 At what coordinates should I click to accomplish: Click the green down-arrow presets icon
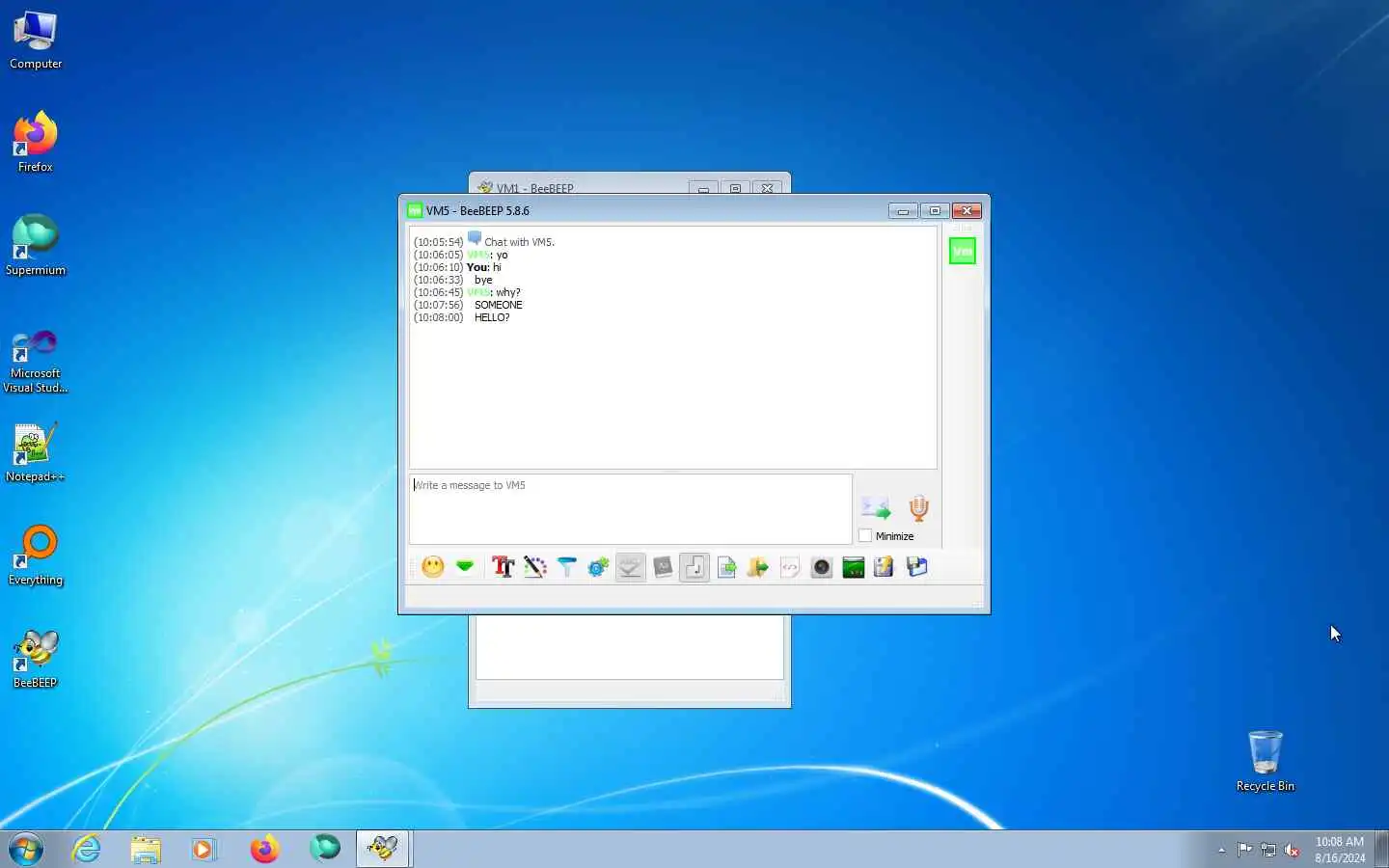(x=465, y=567)
